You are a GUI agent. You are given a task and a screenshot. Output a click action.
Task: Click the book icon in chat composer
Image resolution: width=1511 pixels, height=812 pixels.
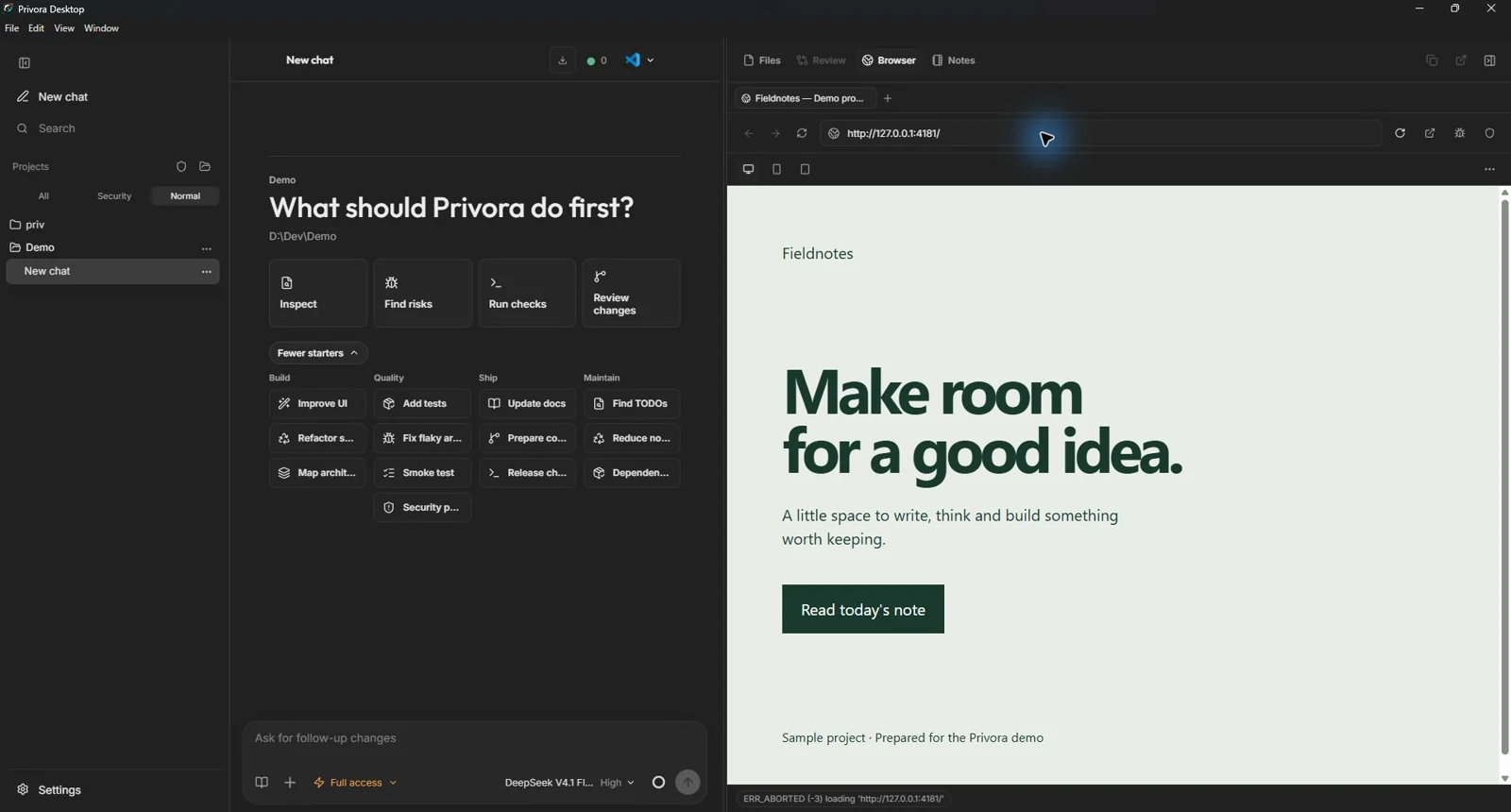coord(262,783)
